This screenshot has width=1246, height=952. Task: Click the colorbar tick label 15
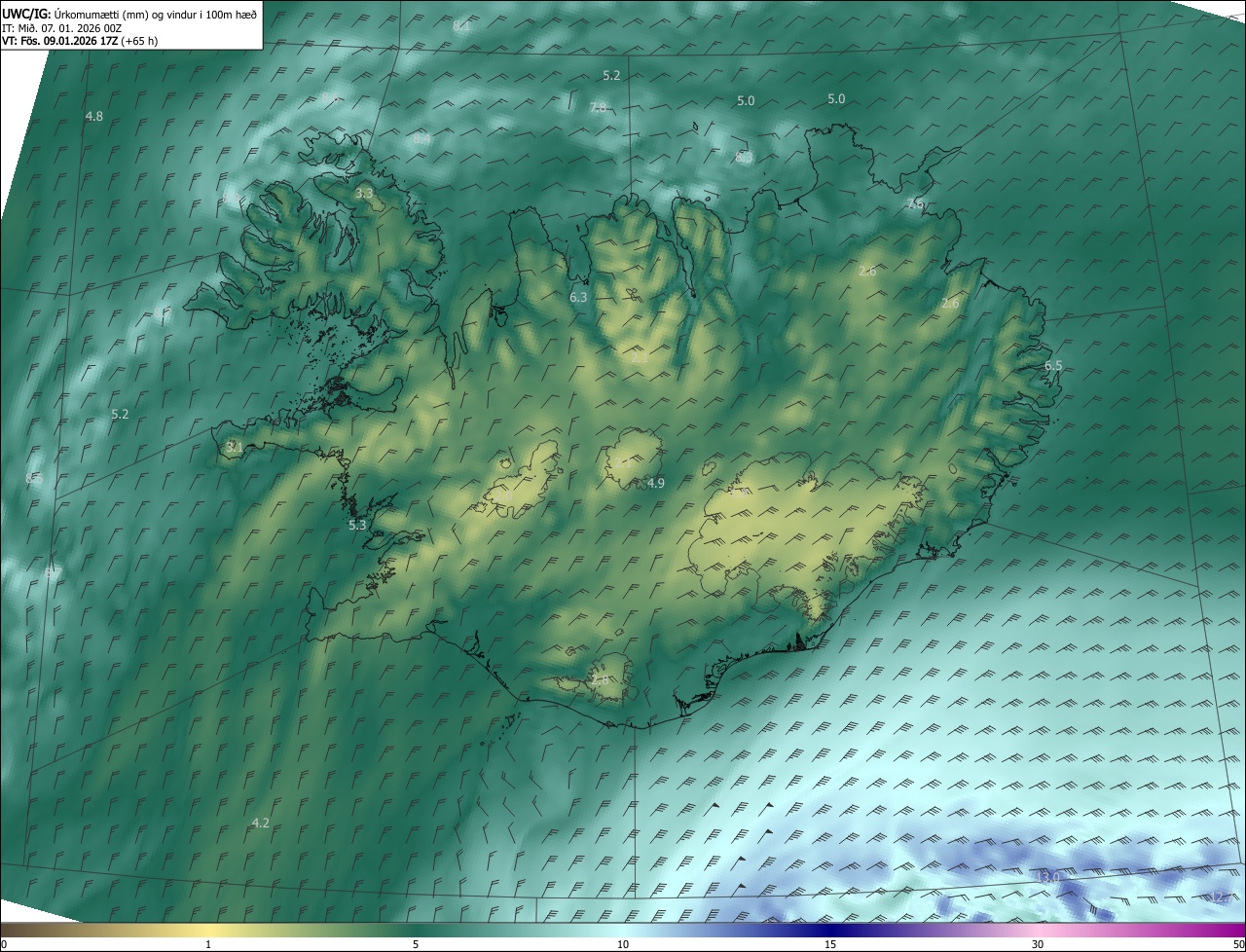click(830, 944)
